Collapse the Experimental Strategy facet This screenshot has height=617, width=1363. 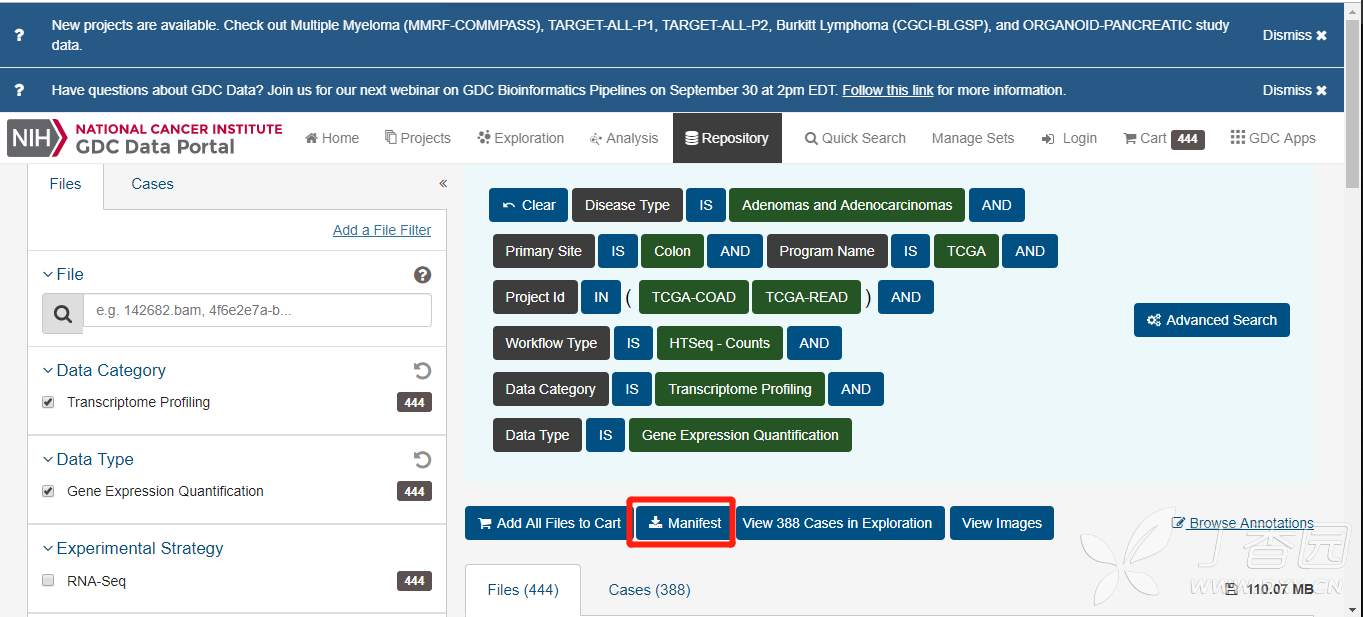[x=133, y=548]
